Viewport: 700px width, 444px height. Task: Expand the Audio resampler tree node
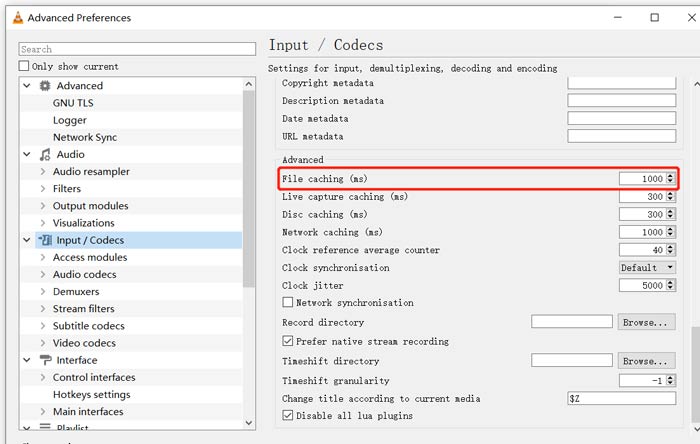click(x=43, y=171)
